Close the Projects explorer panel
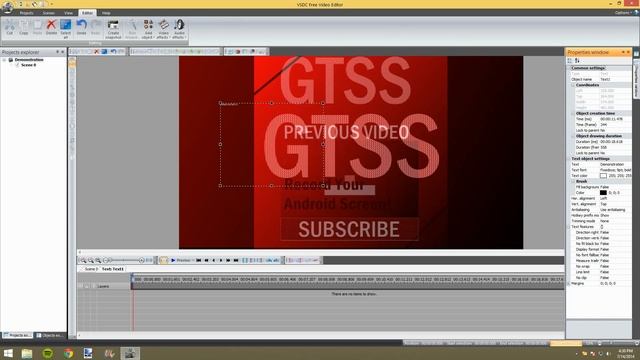640x360 pixels. tap(63, 52)
